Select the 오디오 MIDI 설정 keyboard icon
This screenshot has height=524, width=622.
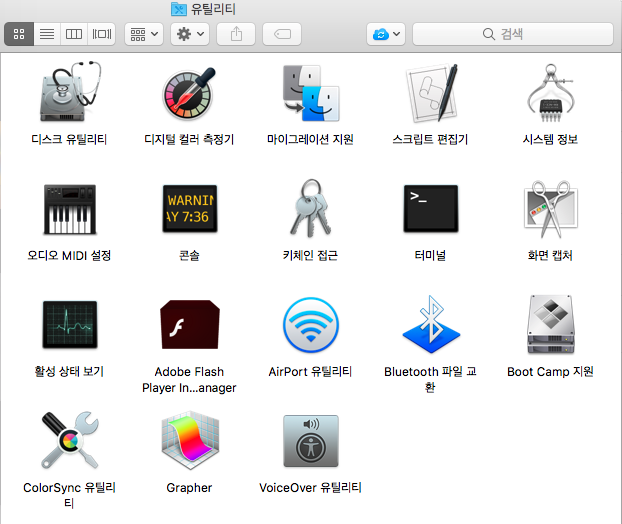(70, 209)
